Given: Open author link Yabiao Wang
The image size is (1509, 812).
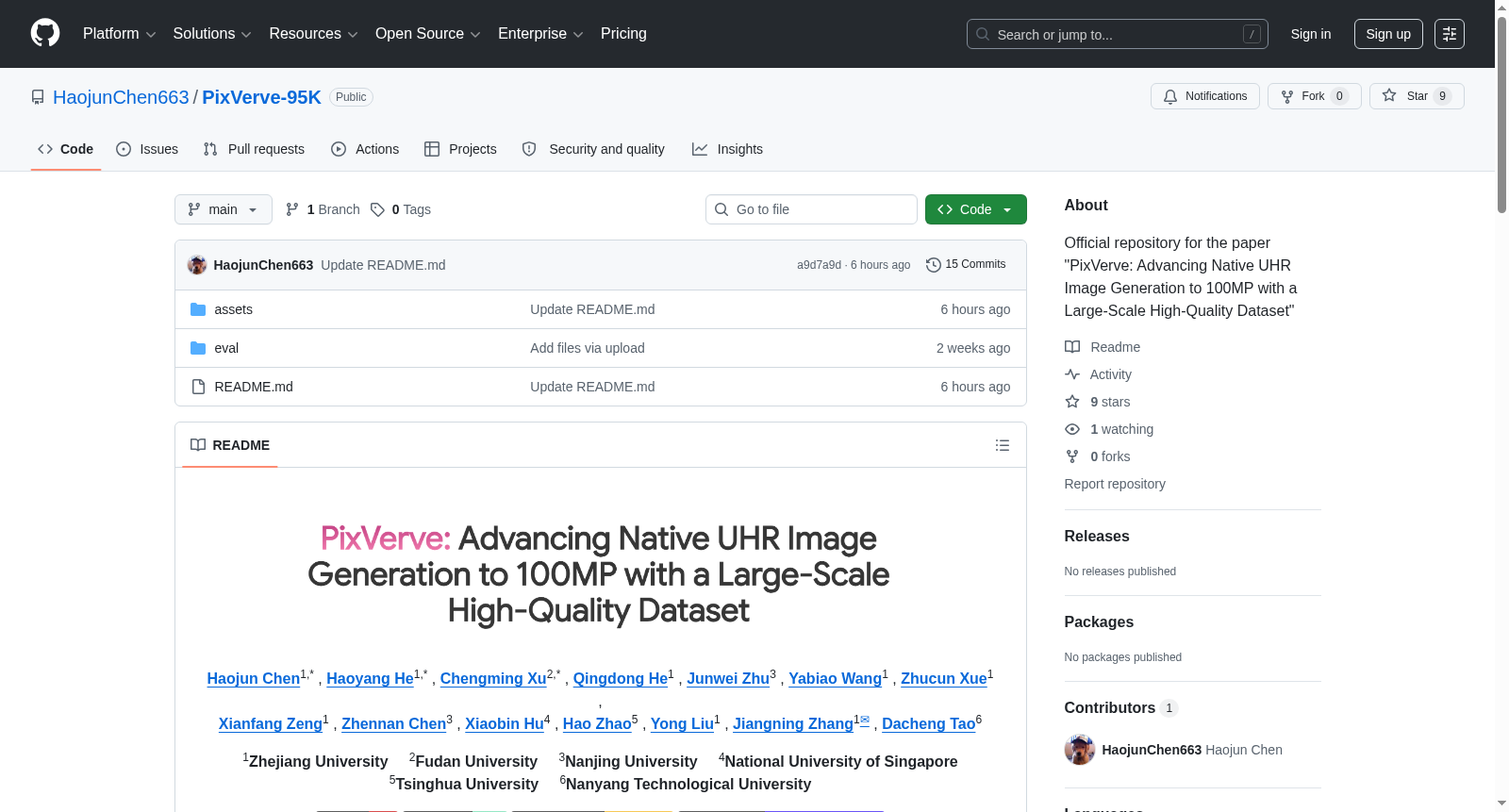Looking at the screenshot, I should pyautogui.click(x=835, y=678).
